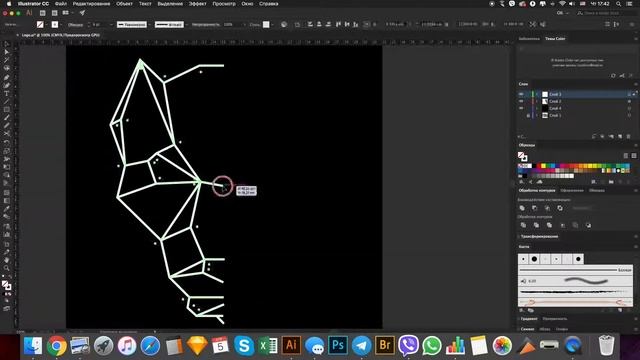Open Telegram from the Dock
The height and width of the screenshot is (360, 640).
click(361, 345)
